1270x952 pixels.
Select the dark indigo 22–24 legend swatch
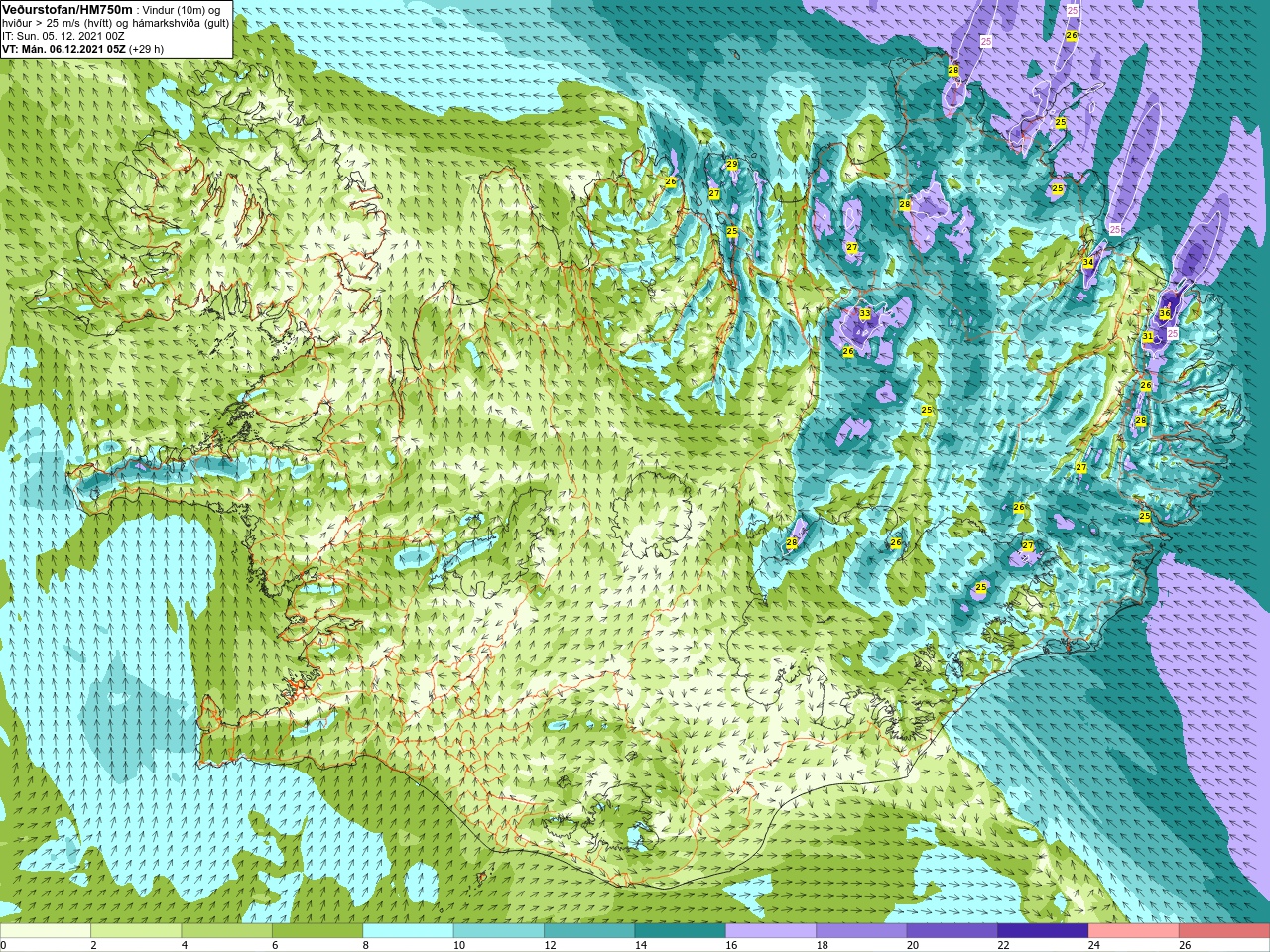1043,931
